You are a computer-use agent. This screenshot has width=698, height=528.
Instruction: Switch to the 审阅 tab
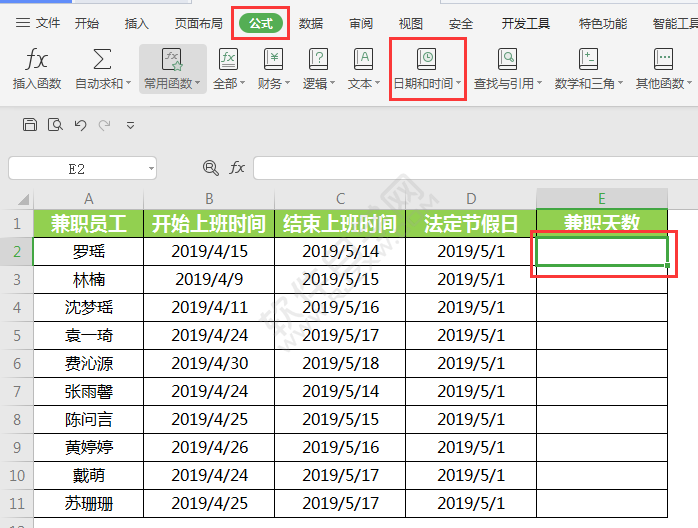361,23
